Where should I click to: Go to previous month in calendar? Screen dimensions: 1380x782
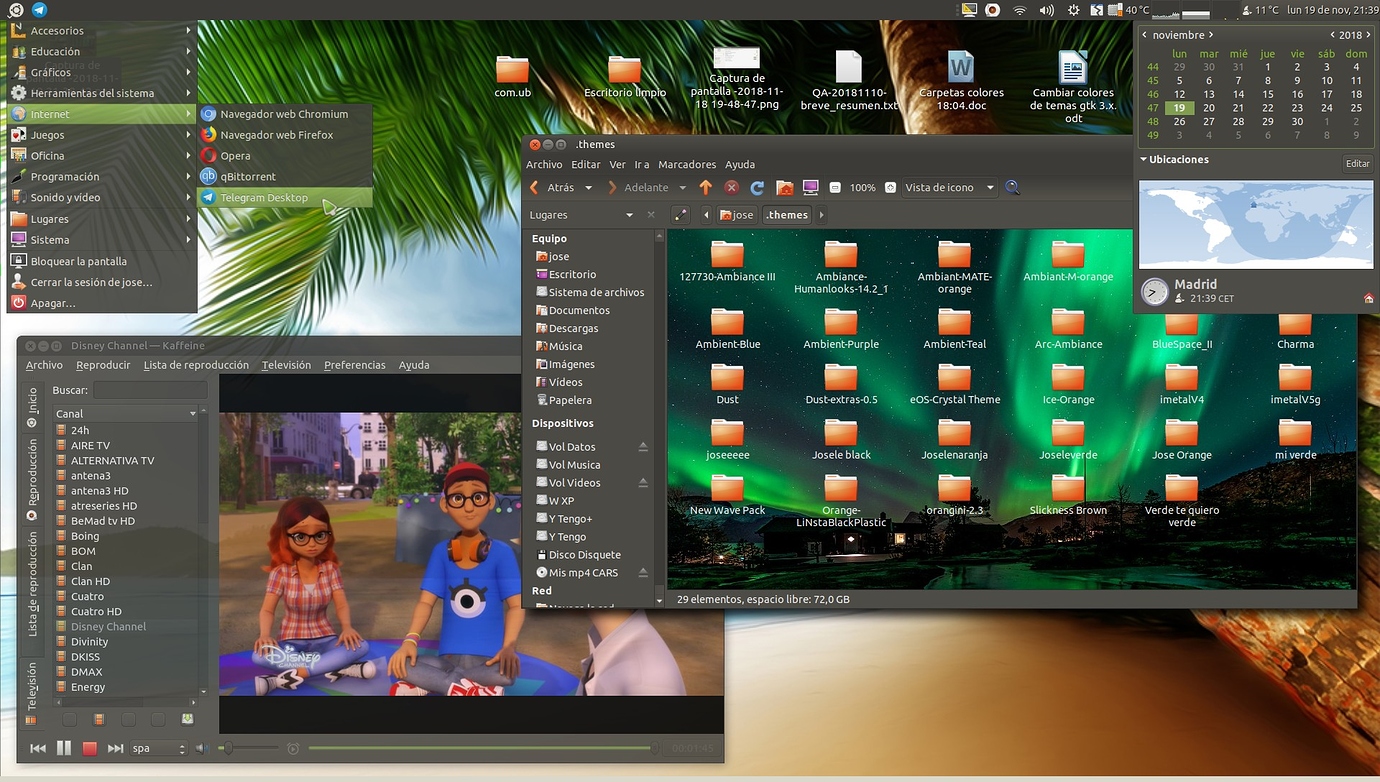tap(1145, 35)
